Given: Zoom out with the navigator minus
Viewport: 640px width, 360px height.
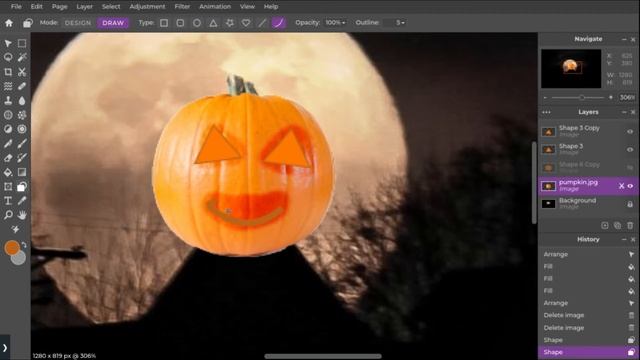Looking at the screenshot, I should (545, 98).
